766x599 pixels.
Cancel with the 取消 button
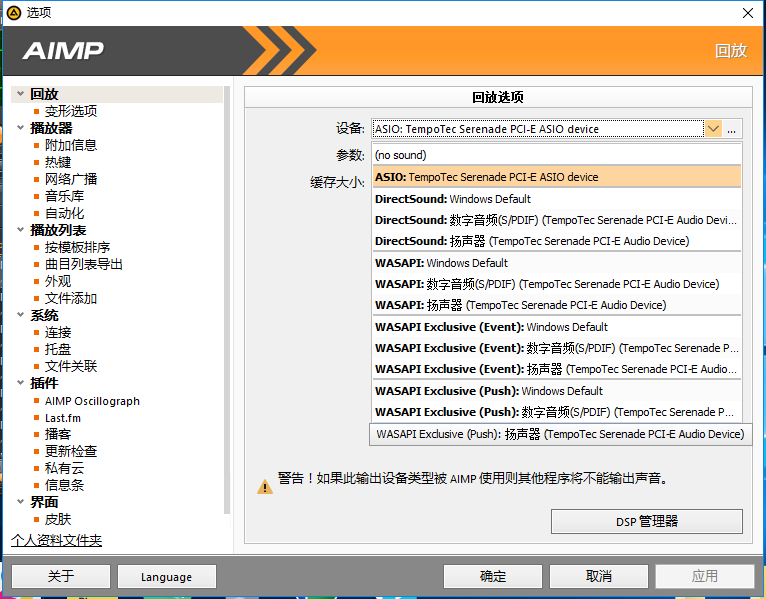point(598,577)
